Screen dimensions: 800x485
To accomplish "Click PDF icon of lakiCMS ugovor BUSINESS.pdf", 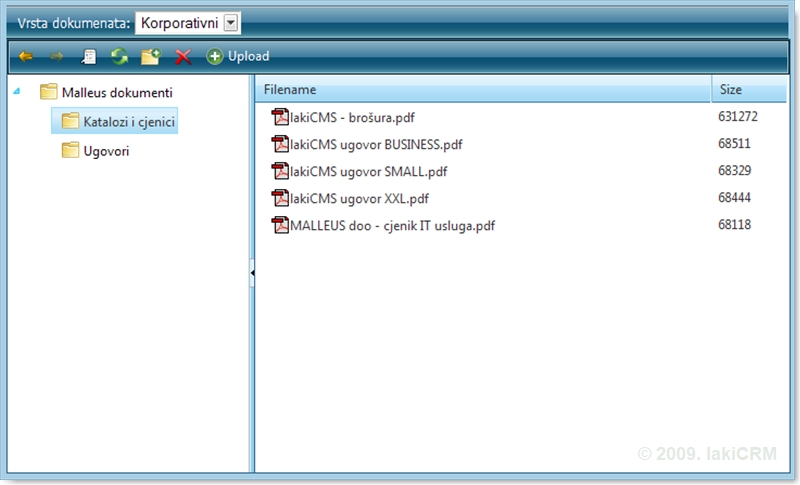I will pyautogui.click(x=280, y=144).
